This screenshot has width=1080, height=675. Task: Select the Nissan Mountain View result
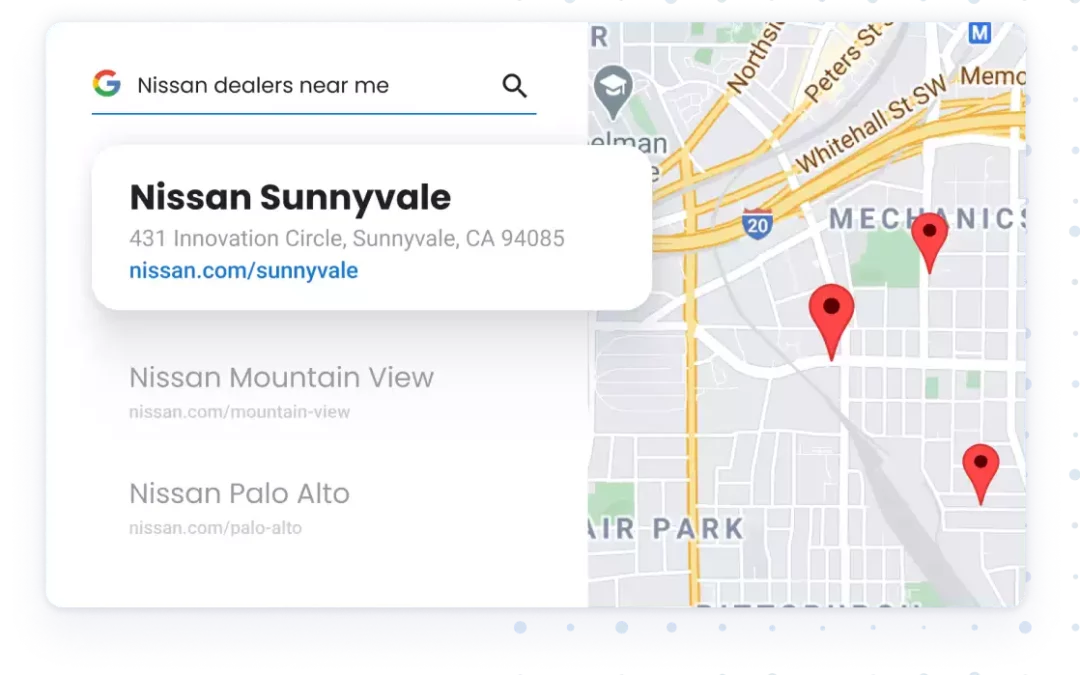coord(281,378)
